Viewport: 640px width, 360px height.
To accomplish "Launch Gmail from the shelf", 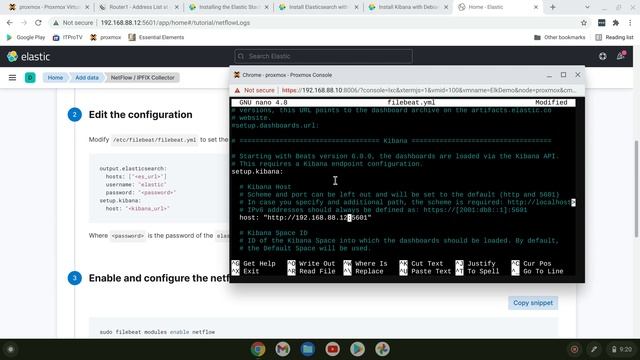I will click(283, 349).
